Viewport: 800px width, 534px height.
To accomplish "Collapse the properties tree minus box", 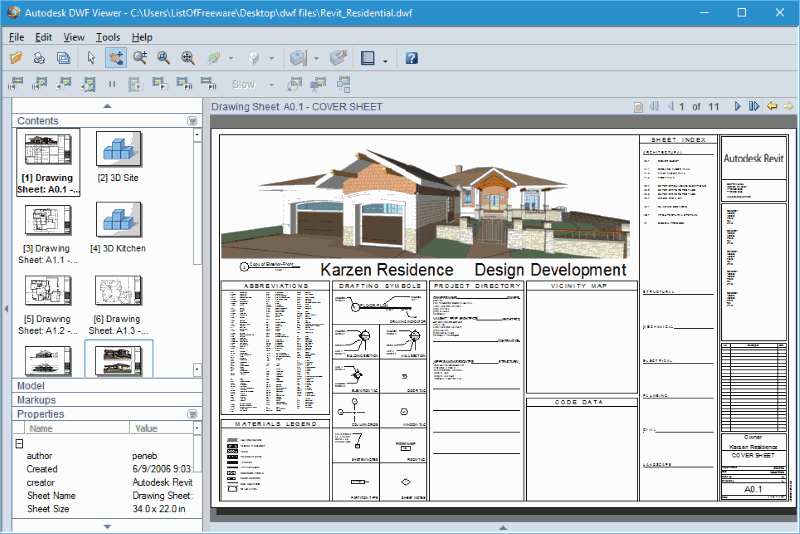I will pyautogui.click(x=19, y=443).
